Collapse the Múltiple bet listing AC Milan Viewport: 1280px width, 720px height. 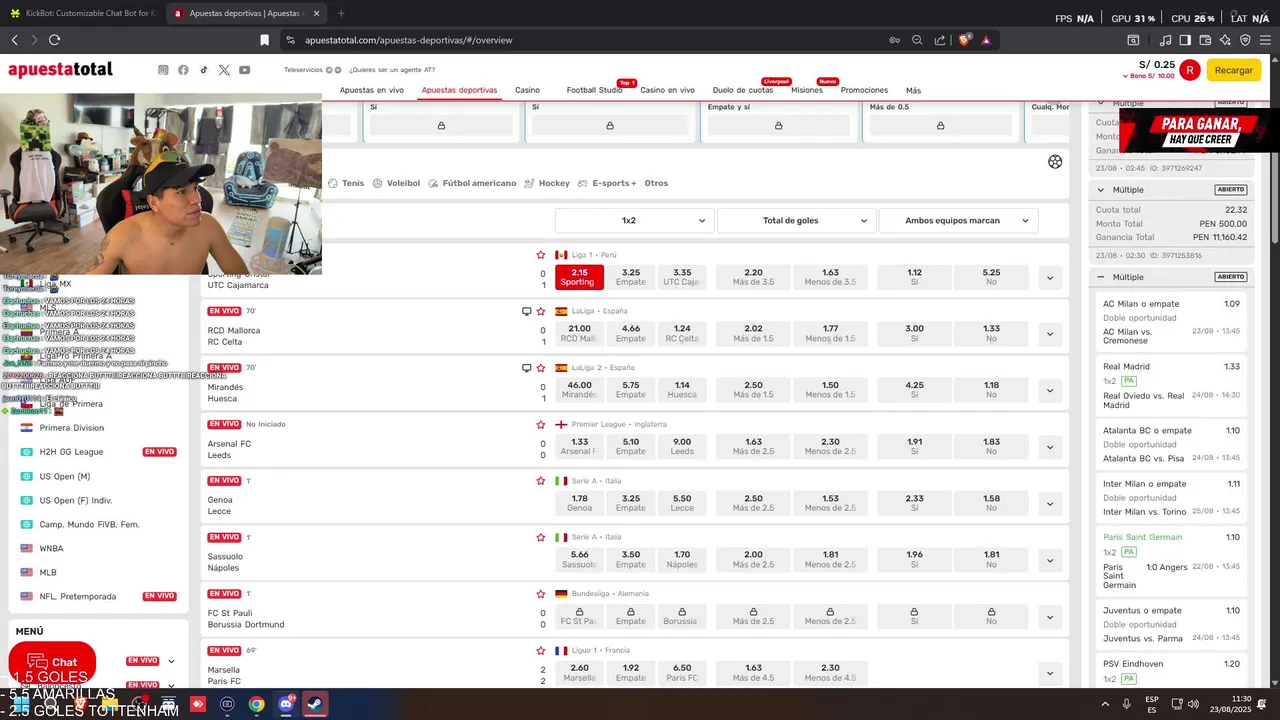[1101, 277]
